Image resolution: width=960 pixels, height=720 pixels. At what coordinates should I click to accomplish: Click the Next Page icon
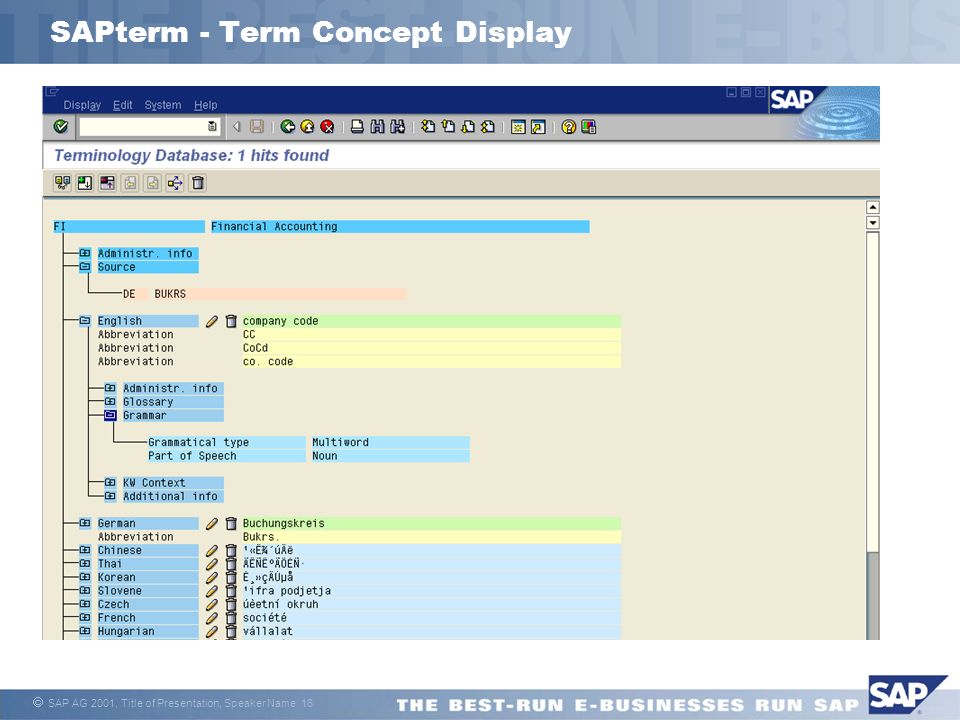point(468,127)
